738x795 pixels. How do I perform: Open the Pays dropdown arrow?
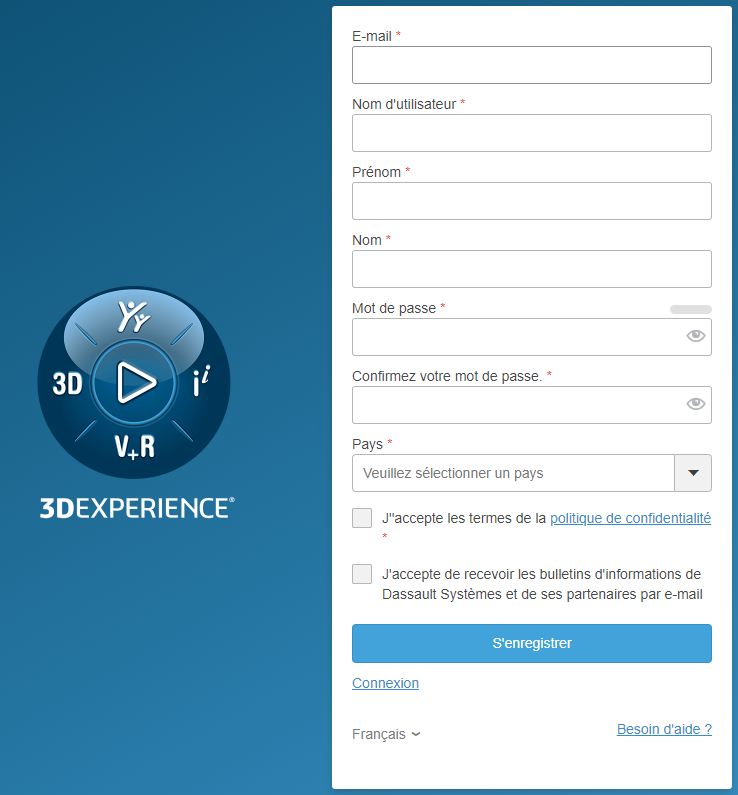pos(693,473)
